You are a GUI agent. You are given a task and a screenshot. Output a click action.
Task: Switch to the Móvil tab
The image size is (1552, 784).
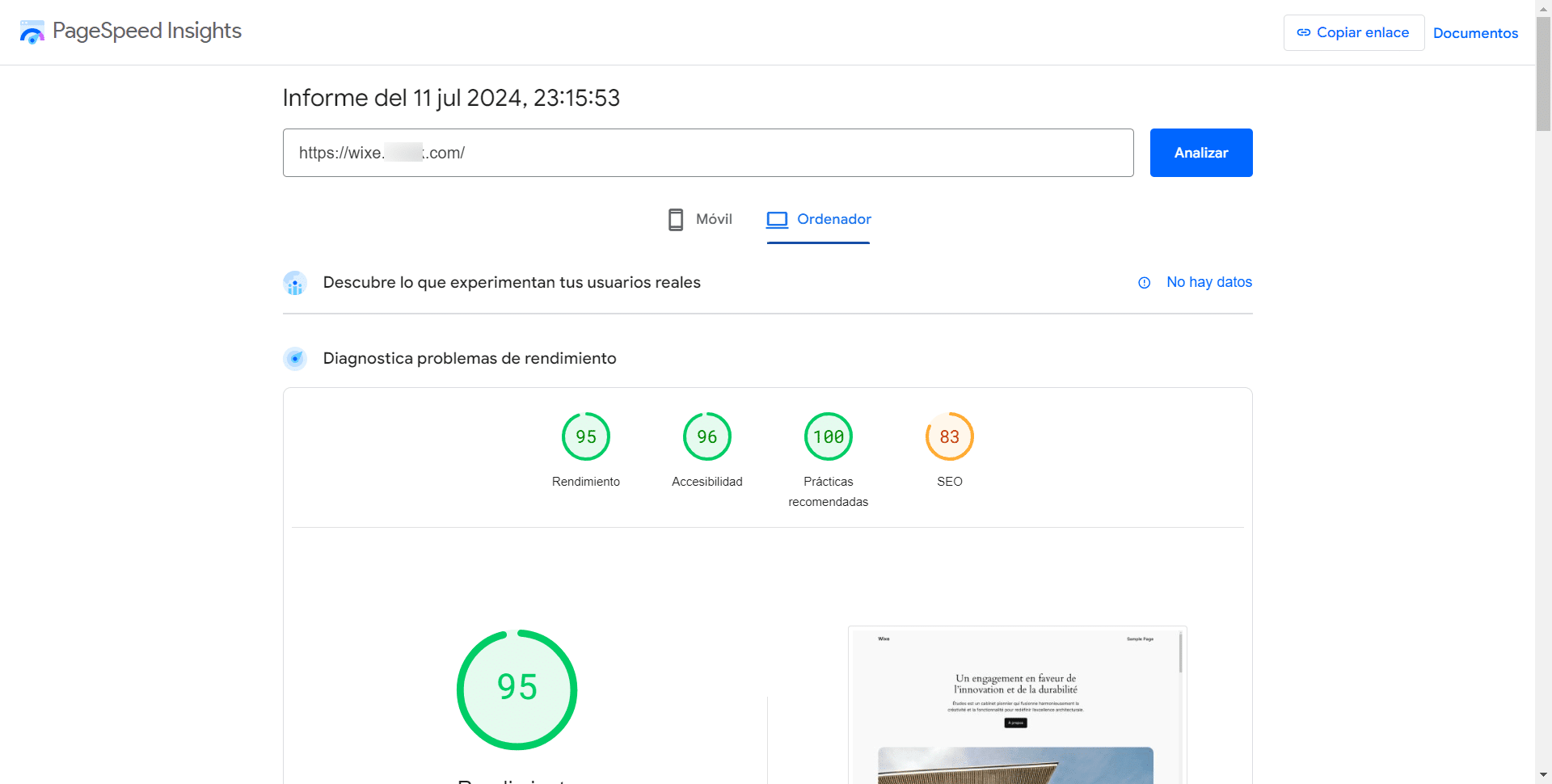pyautogui.click(x=700, y=219)
